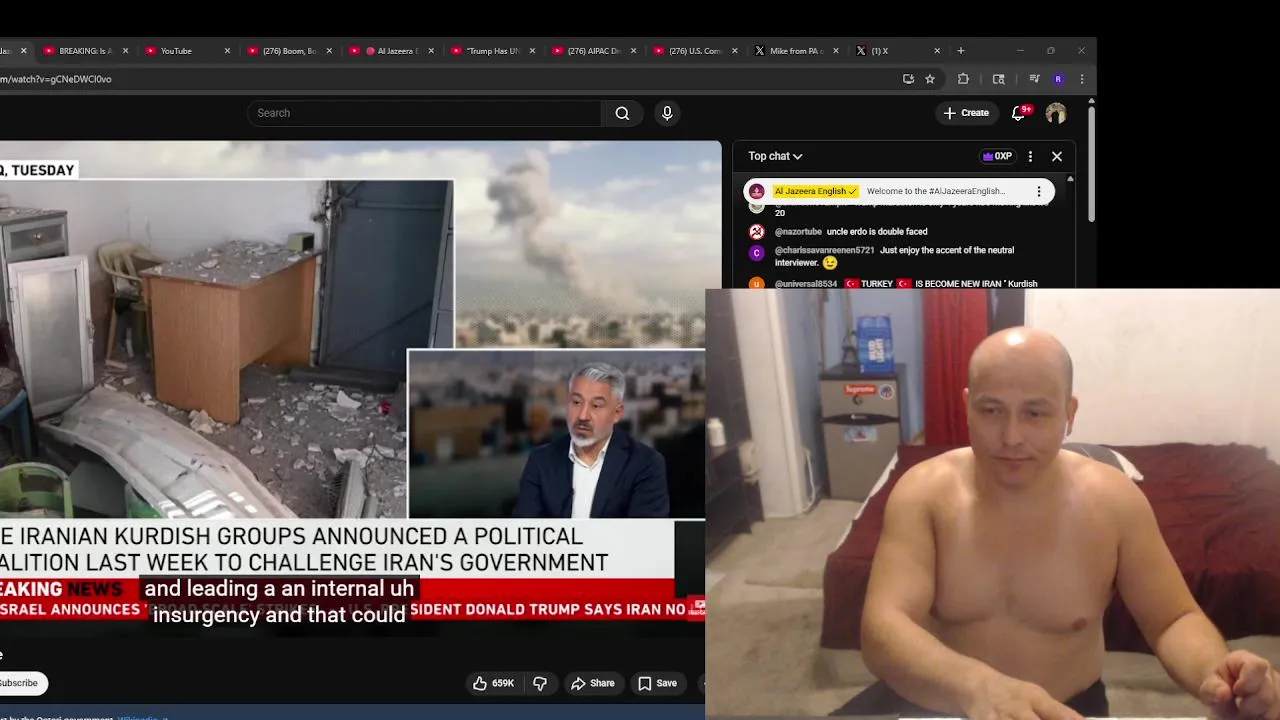Screen dimensions: 1280x720
Task: Open the pinned Al Jazeera message options
Action: pos(1039,191)
